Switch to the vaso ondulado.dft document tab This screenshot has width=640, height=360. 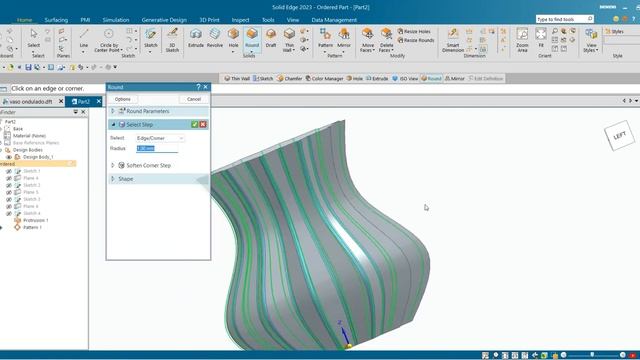(x=31, y=101)
